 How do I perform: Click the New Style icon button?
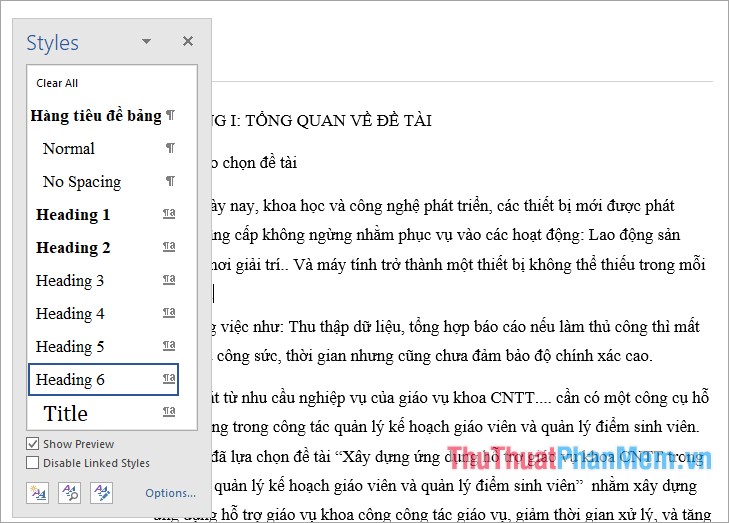38,493
